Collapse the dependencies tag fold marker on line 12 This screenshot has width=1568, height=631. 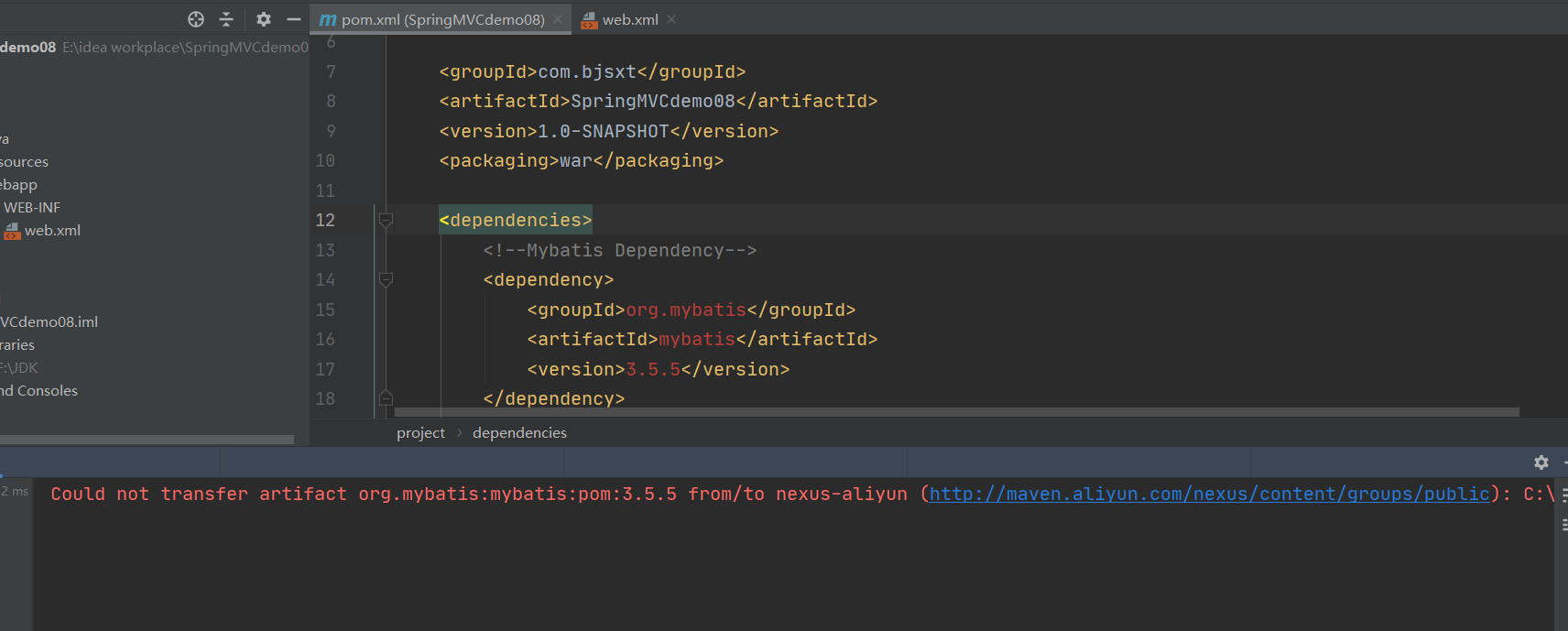point(386,220)
